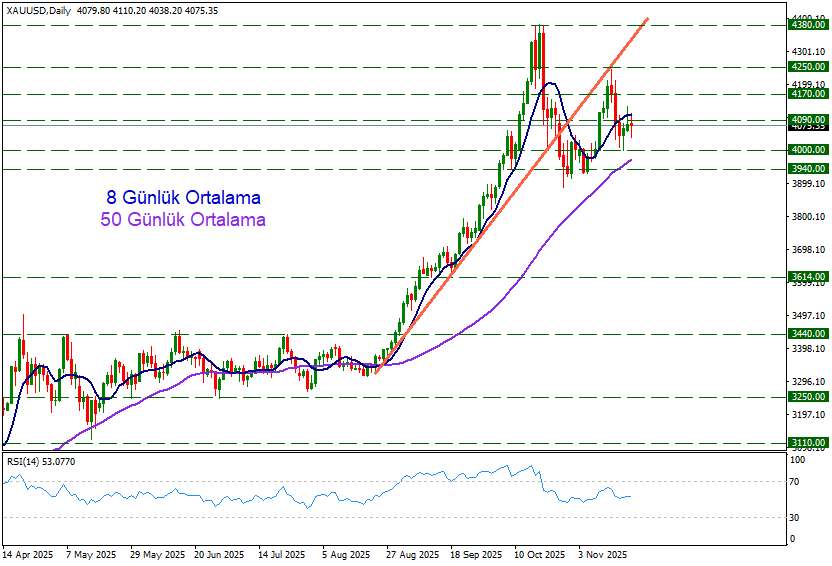Click the RSI 70 level axis label

[796, 482]
